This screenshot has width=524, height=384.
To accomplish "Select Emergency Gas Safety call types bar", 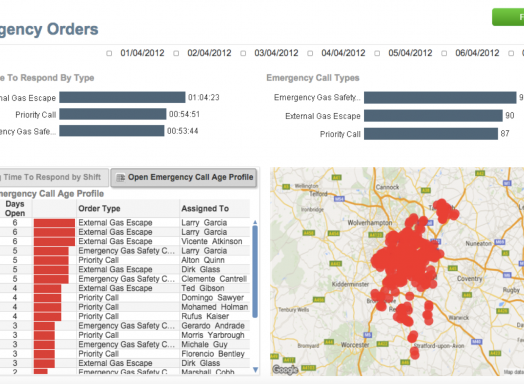I will pyautogui.click(x=440, y=98).
